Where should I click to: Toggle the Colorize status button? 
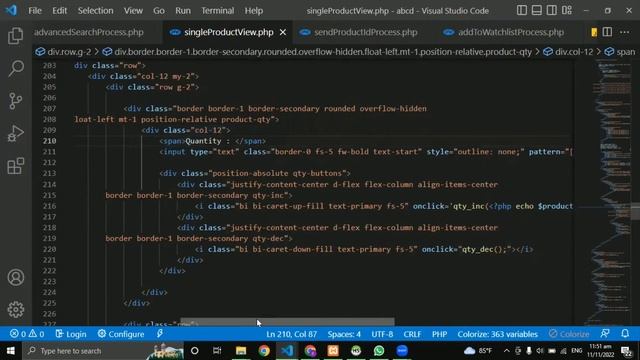(x=569, y=334)
